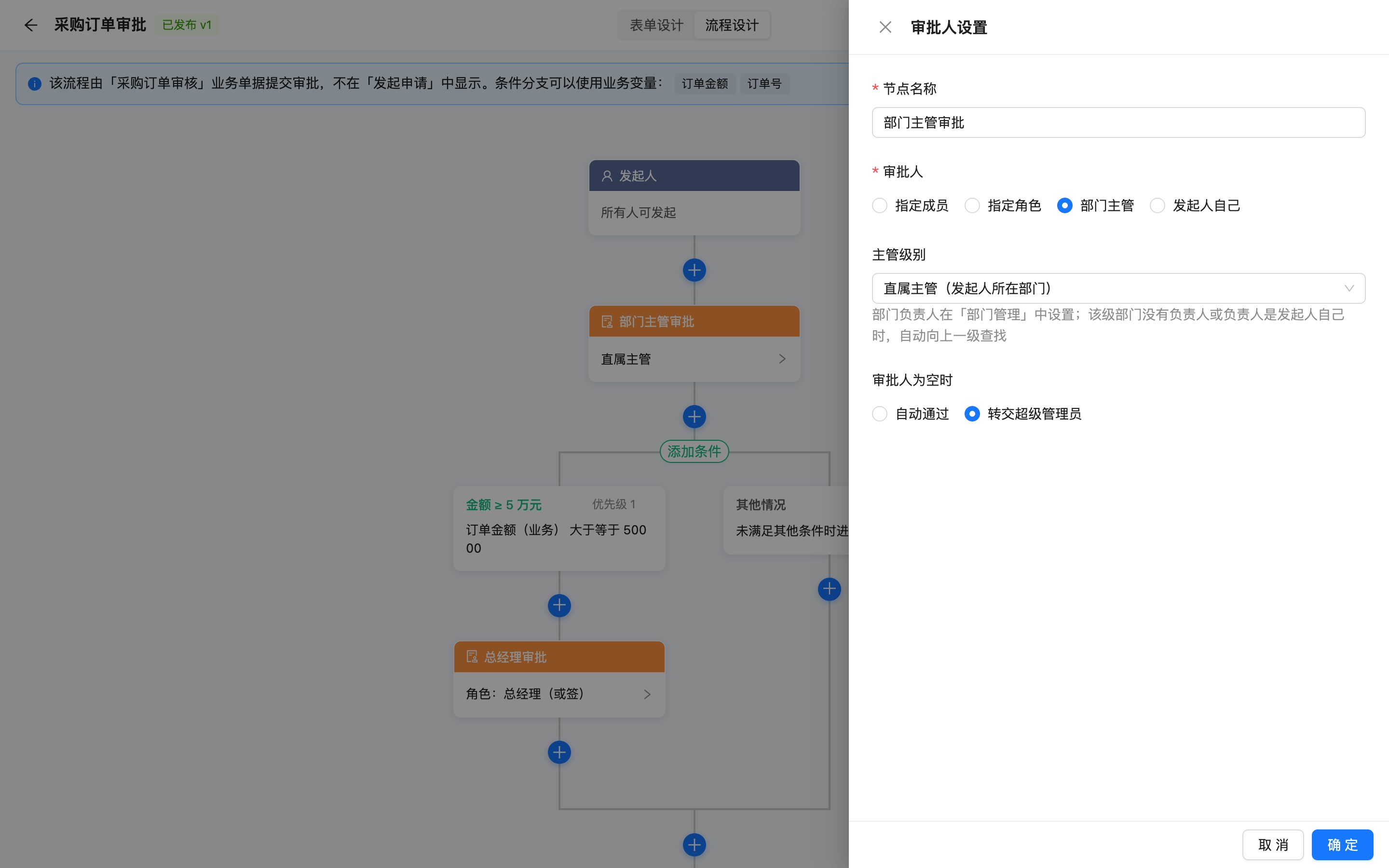Close the 审批人设置 drawer with X icon
The width and height of the screenshot is (1389, 868).
(885, 27)
